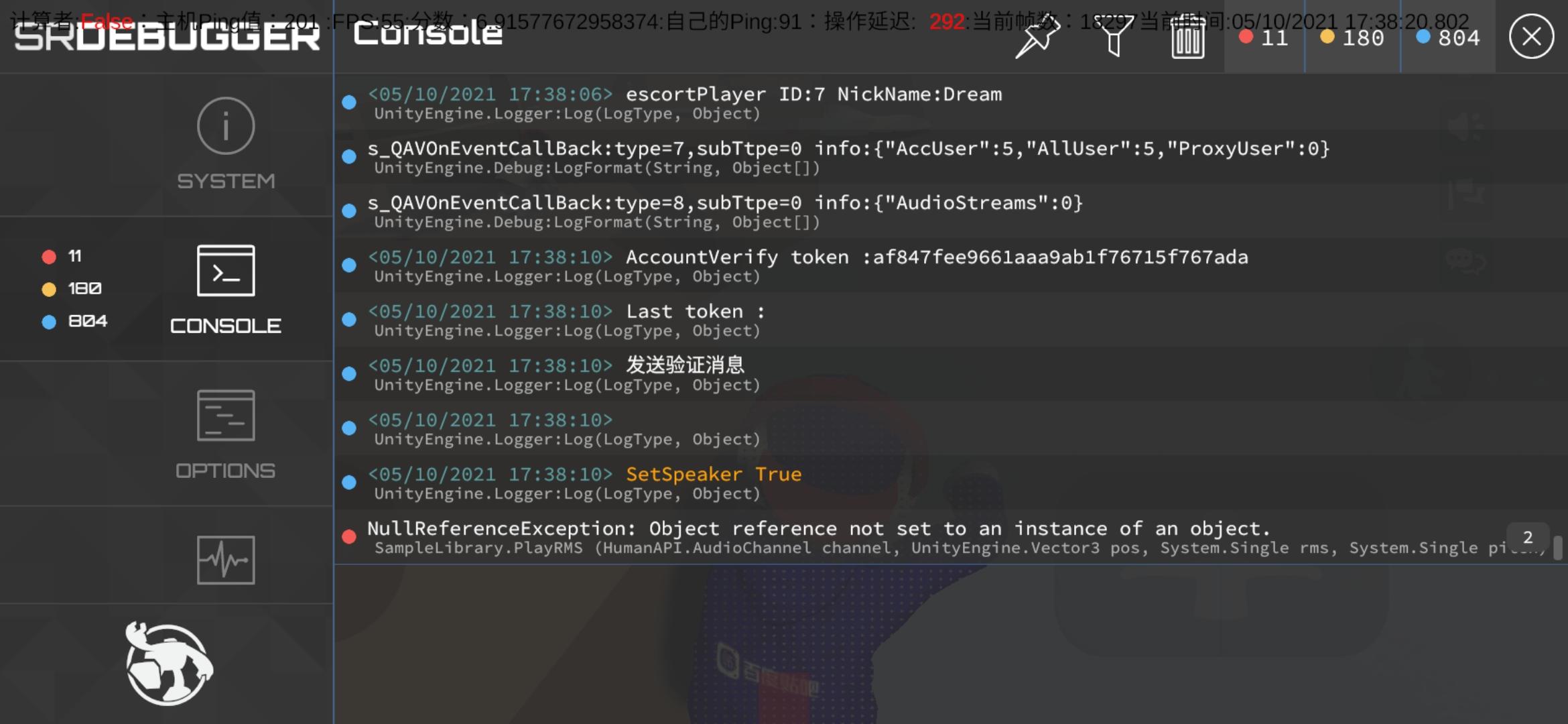Click the console scrollbar thumb
The width and height of the screenshot is (1568, 724).
click(1558, 548)
